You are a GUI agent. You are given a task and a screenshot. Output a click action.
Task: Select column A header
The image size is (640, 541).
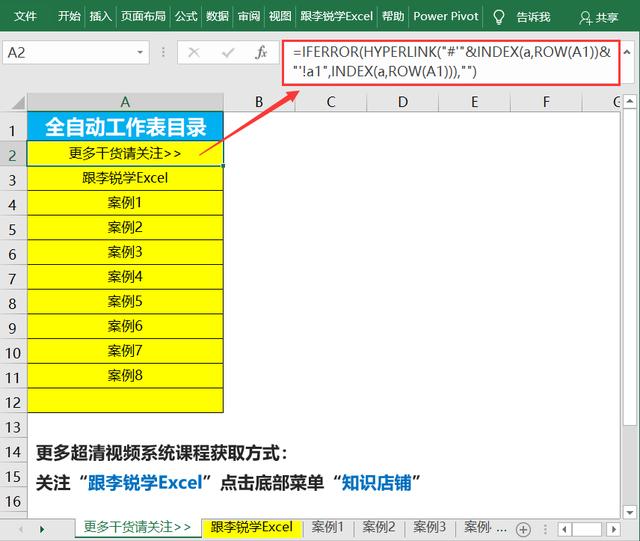pos(125,102)
